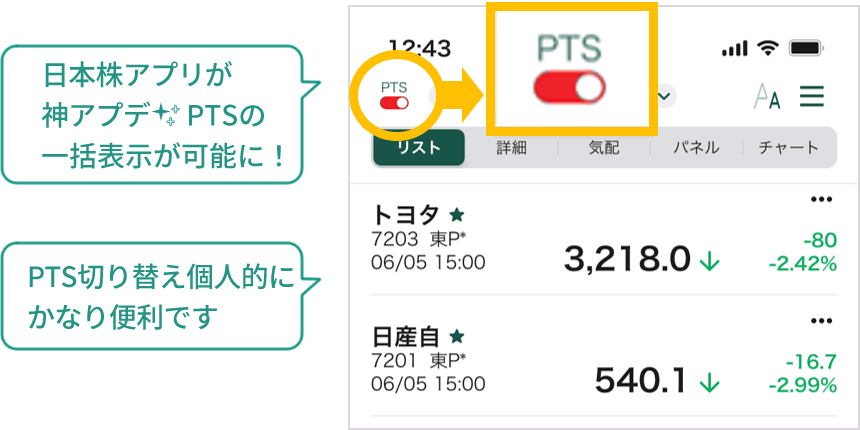
Task: Expand the chevron dropdown beside the PTS box
Action: tap(665, 97)
